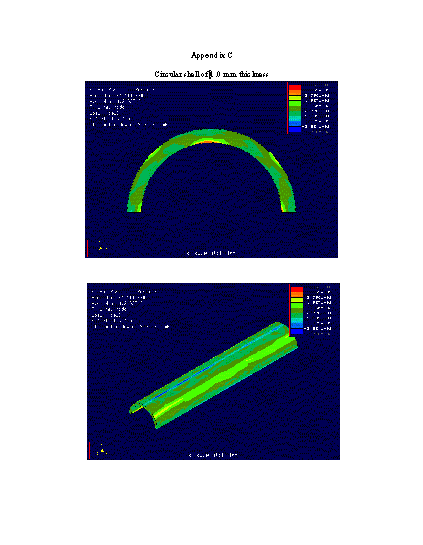Select the right foot of the arch
Viewport: 423px width, 545px height.
click(x=288, y=208)
